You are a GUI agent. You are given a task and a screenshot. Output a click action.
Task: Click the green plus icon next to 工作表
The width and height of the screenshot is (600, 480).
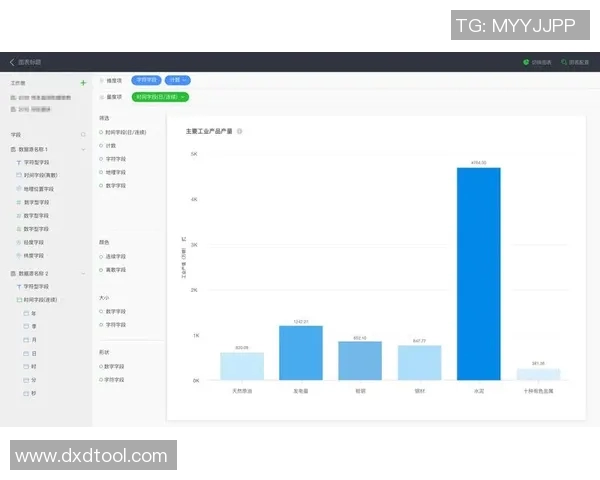(83, 83)
